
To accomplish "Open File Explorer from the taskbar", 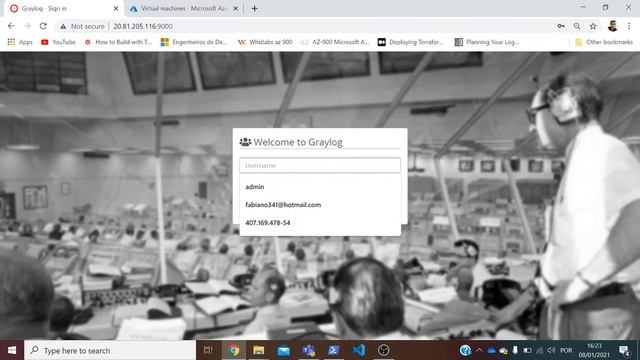I will click(259, 350).
